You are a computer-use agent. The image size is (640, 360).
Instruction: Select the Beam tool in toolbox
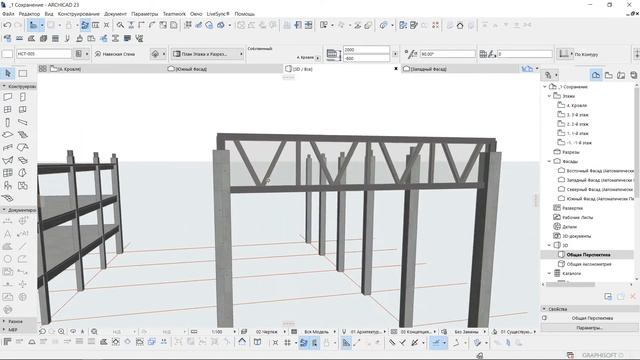(23, 122)
